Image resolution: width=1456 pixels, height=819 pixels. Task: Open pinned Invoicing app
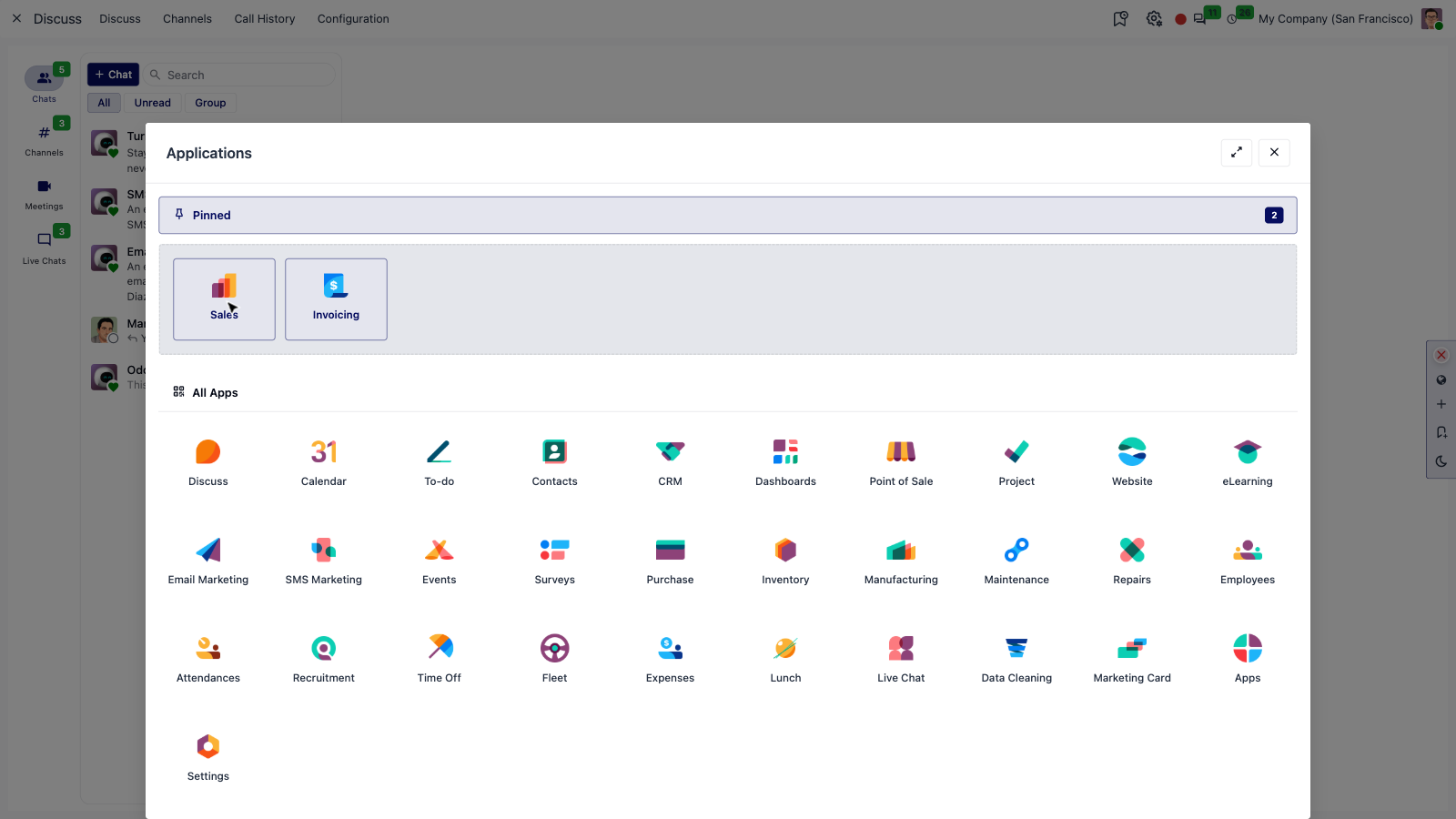(x=336, y=299)
